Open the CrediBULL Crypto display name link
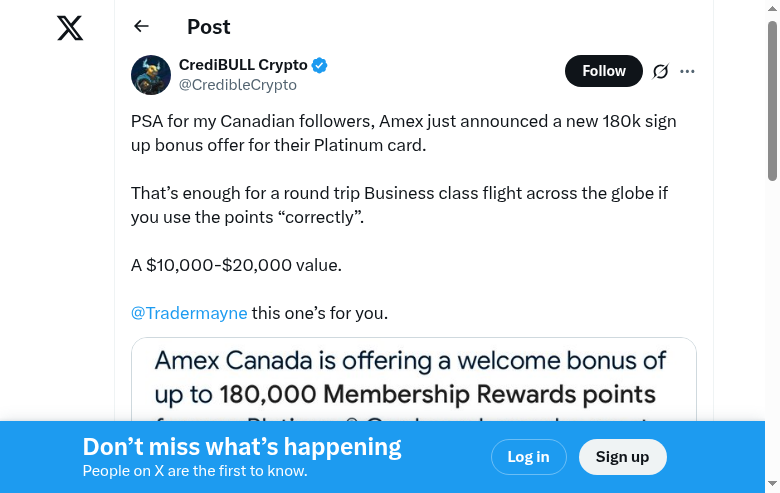This screenshot has height=493, width=780. coord(243,65)
